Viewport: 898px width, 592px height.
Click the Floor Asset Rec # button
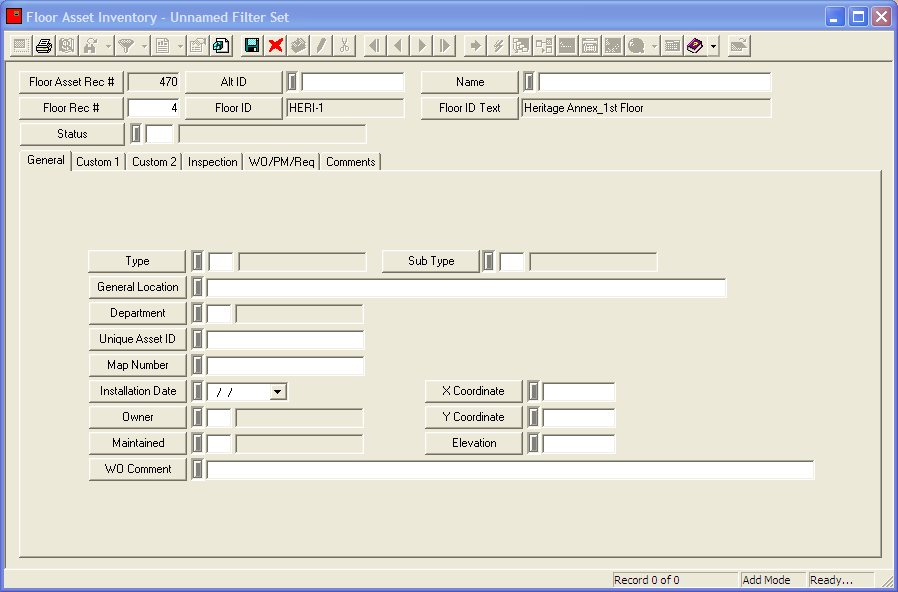pos(72,82)
